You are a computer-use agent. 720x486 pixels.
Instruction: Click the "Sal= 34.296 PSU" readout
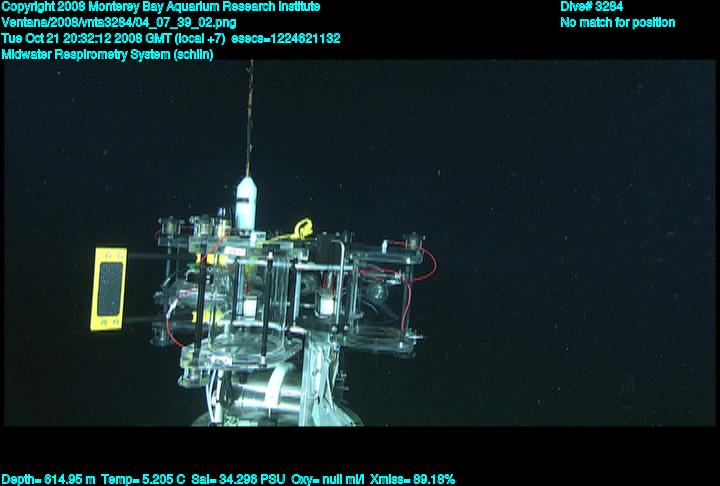click(x=238, y=480)
